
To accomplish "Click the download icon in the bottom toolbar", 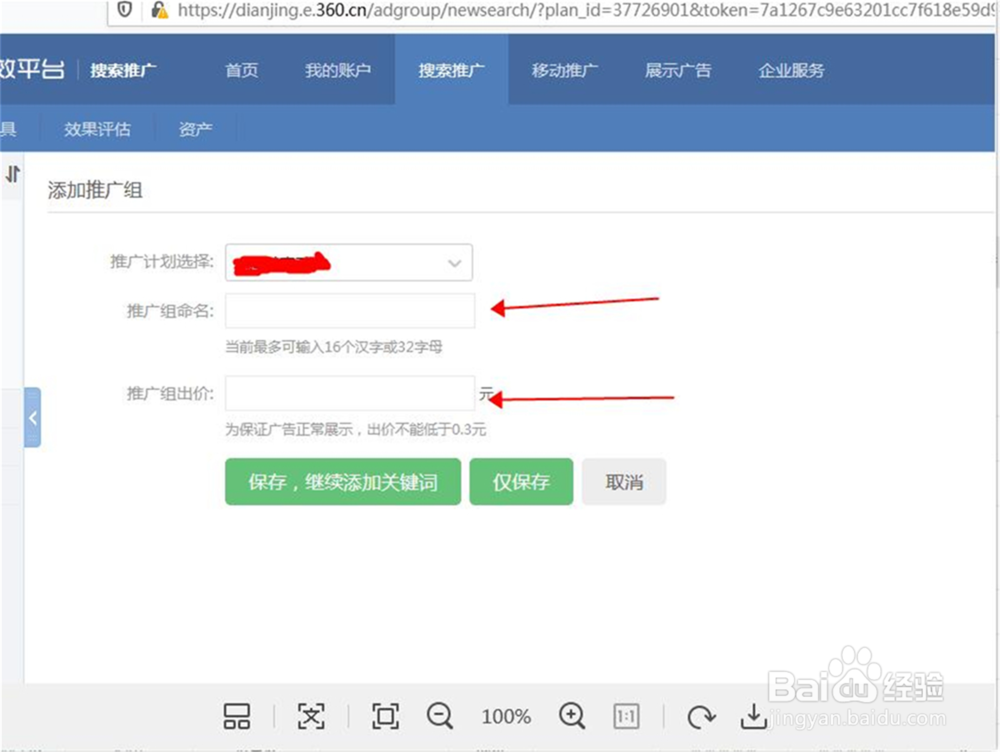I will (754, 716).
